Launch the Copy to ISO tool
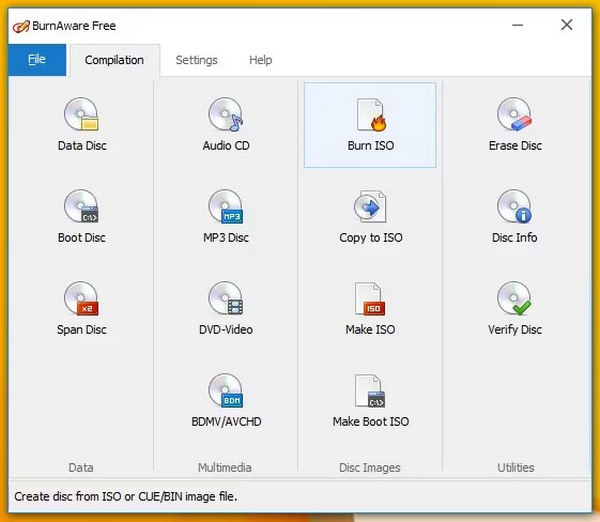600x522 pixels. pos(370,216)
